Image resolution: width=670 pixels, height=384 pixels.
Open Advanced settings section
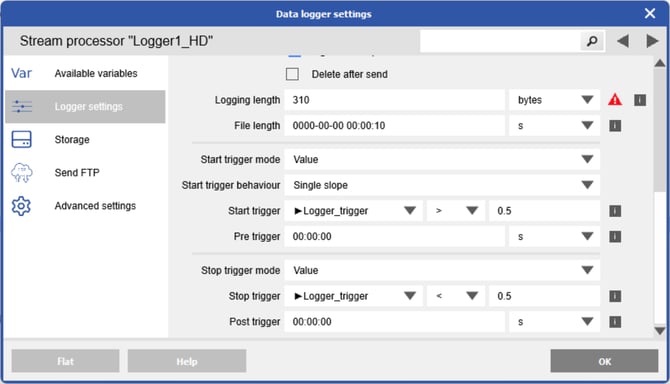point(85,206)
